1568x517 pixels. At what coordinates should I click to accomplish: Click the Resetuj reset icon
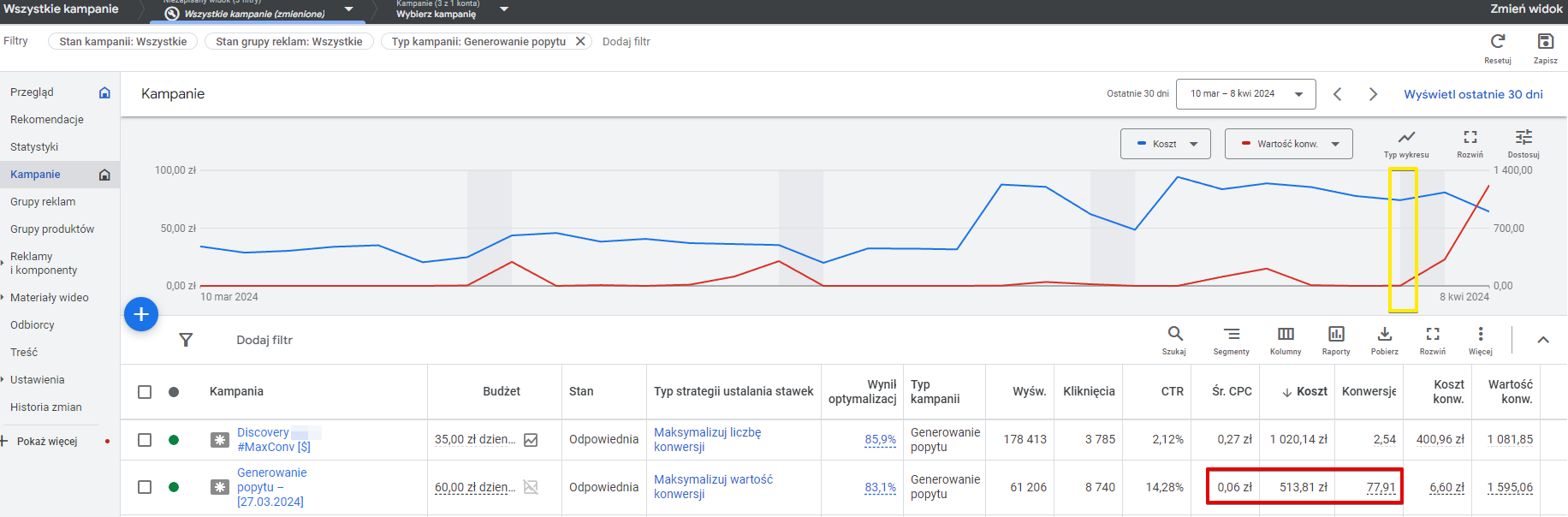(x=1497, y=42)
